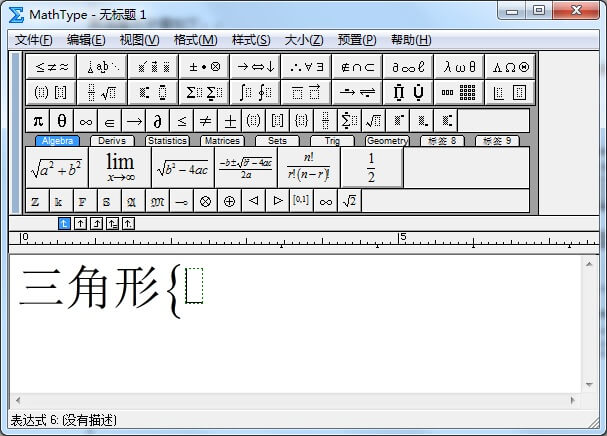Insert the circled times symbol

click(206, 201)
